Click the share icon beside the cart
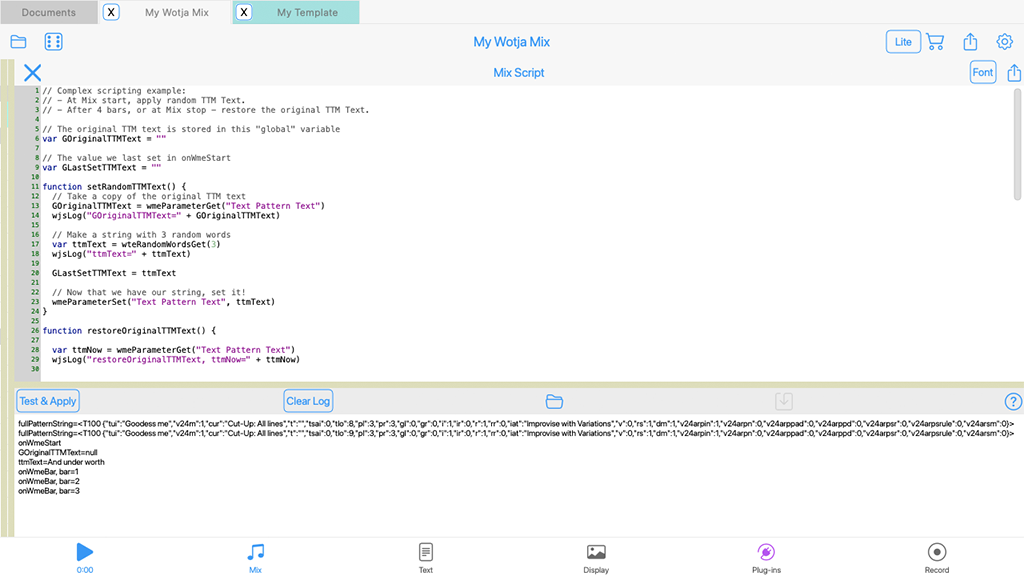The width and height of the screenshot is (1024, 576). [970, 42]
